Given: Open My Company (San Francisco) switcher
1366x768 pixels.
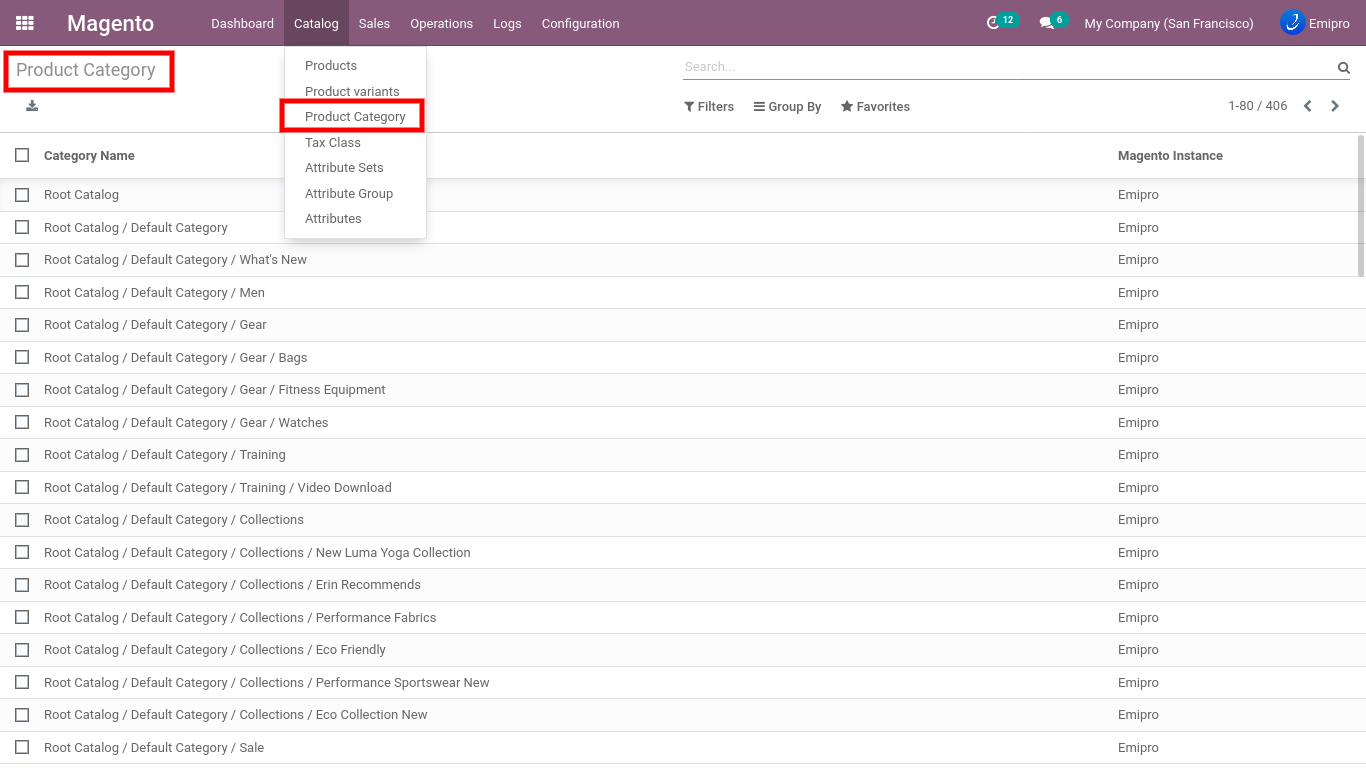Looking at the screenshot, I should pyautogui.click(x=1169, y=23).
